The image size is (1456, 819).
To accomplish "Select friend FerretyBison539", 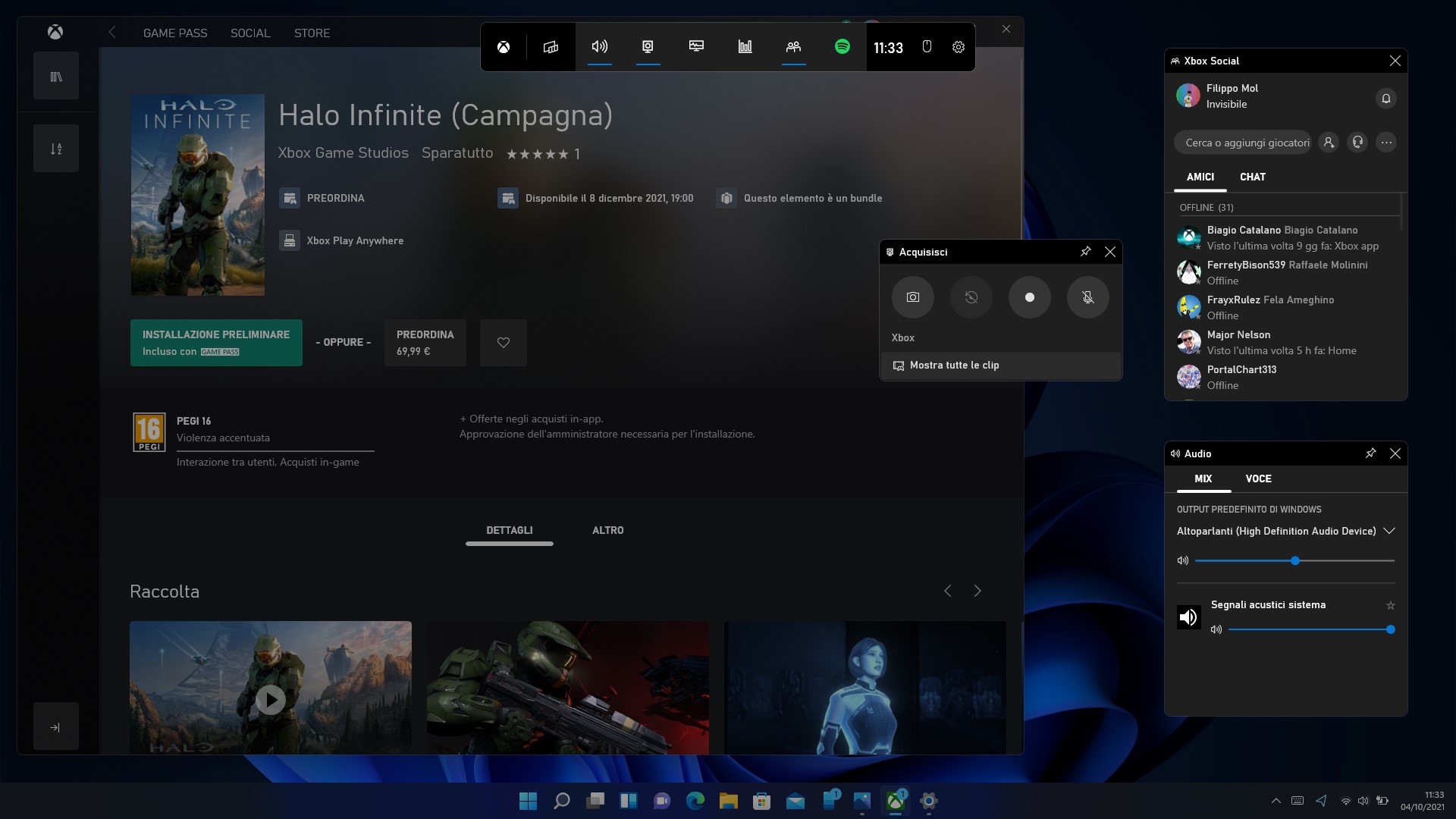I will click(x=1285, y=273).
